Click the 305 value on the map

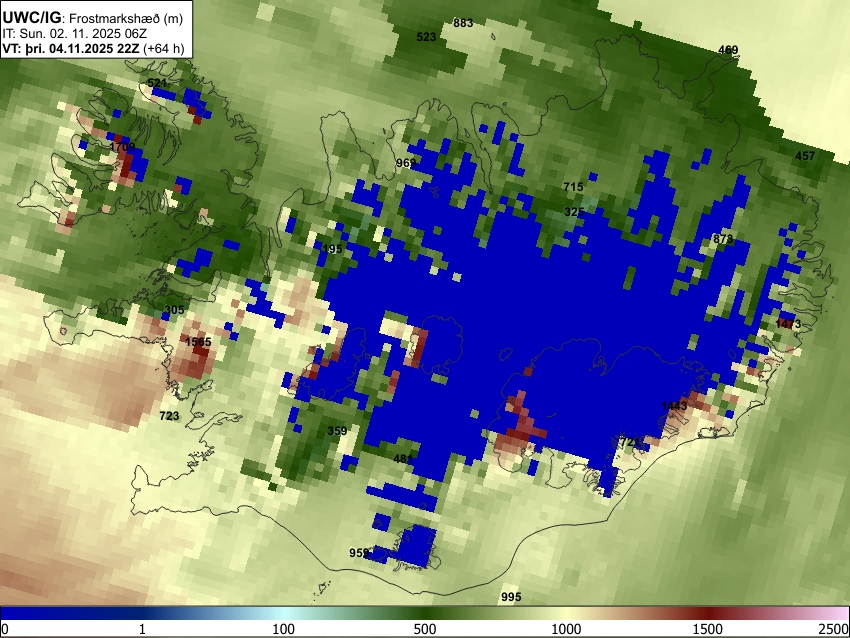[174, 310]
